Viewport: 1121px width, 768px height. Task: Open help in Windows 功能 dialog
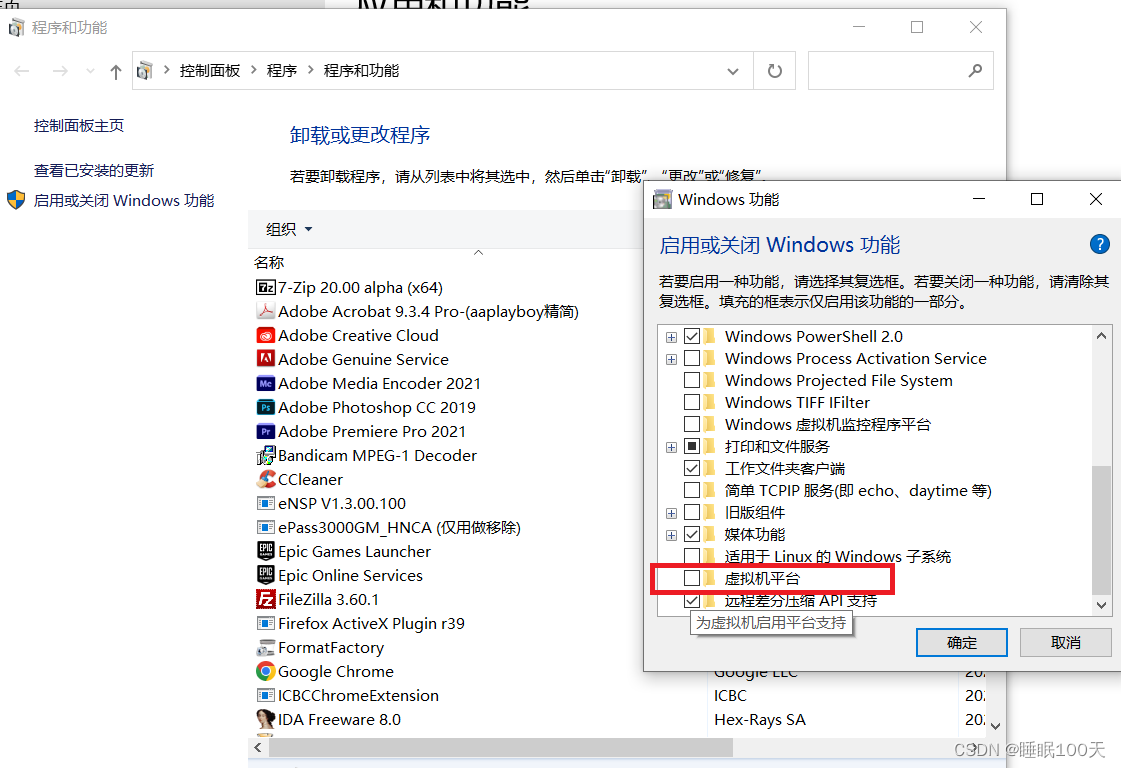coord(1099,245)
